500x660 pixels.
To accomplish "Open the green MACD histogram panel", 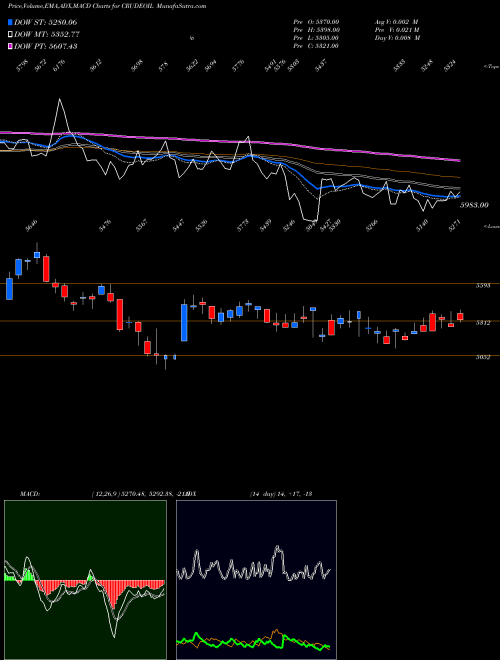I will point(85,580).
